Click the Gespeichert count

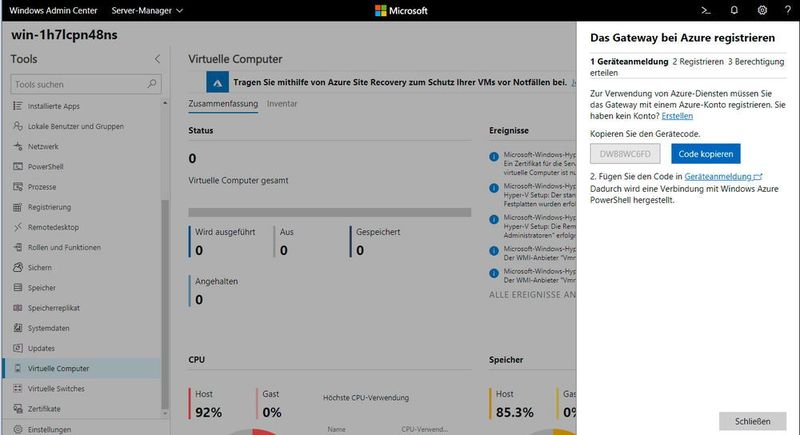click(360, 250)
